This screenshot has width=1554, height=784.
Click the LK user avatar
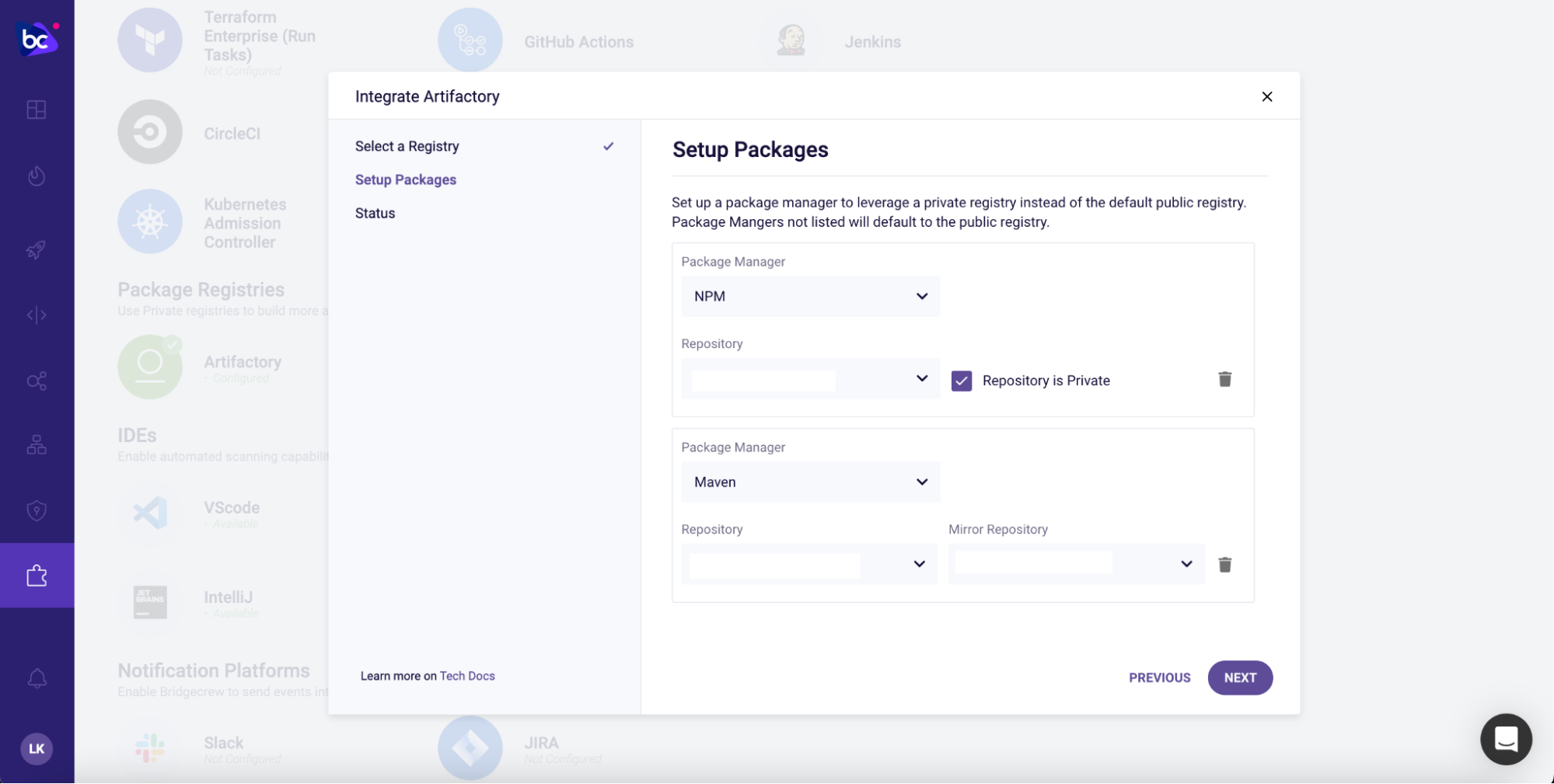37,749
